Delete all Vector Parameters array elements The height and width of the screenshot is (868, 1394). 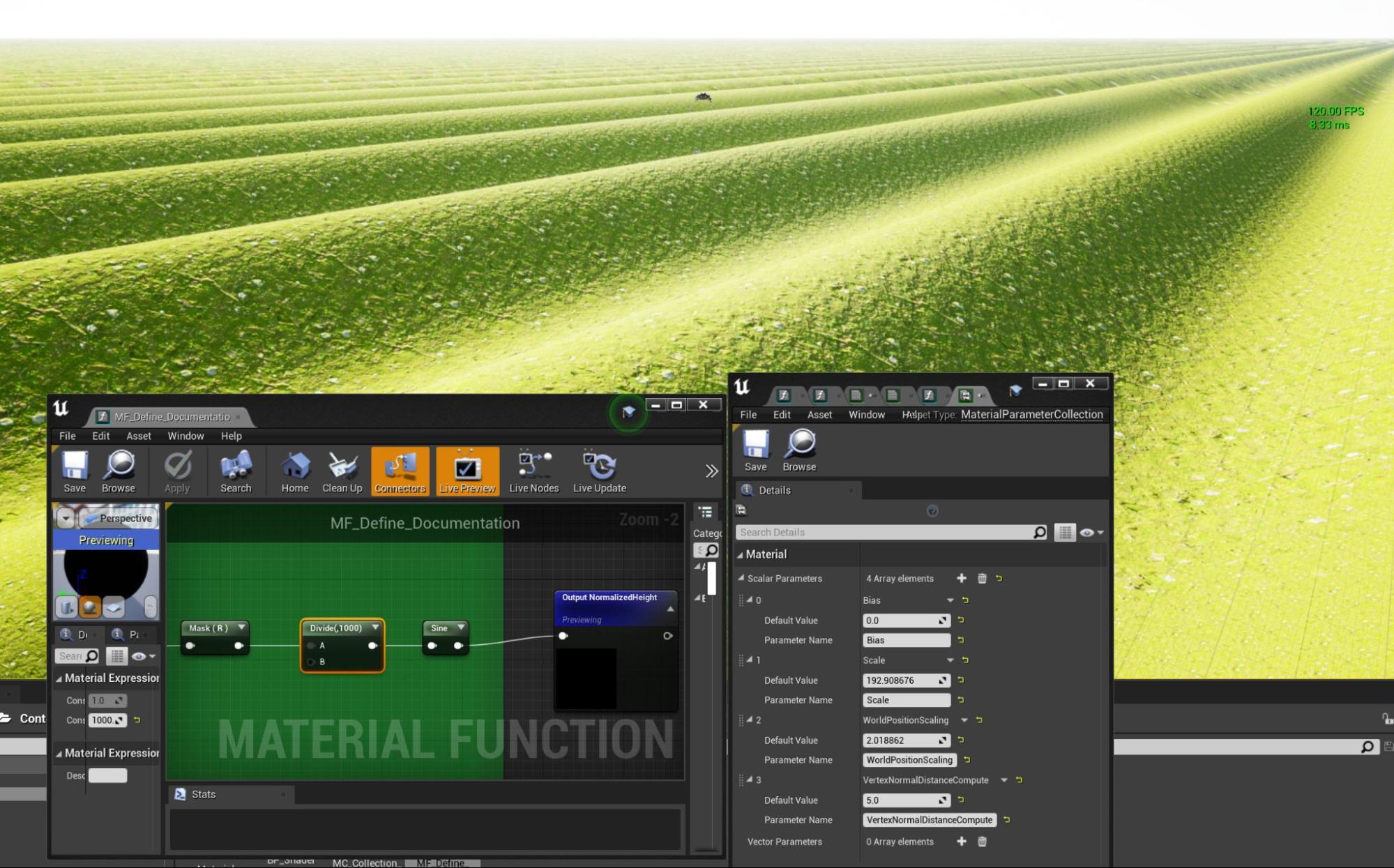pos(982,842)
